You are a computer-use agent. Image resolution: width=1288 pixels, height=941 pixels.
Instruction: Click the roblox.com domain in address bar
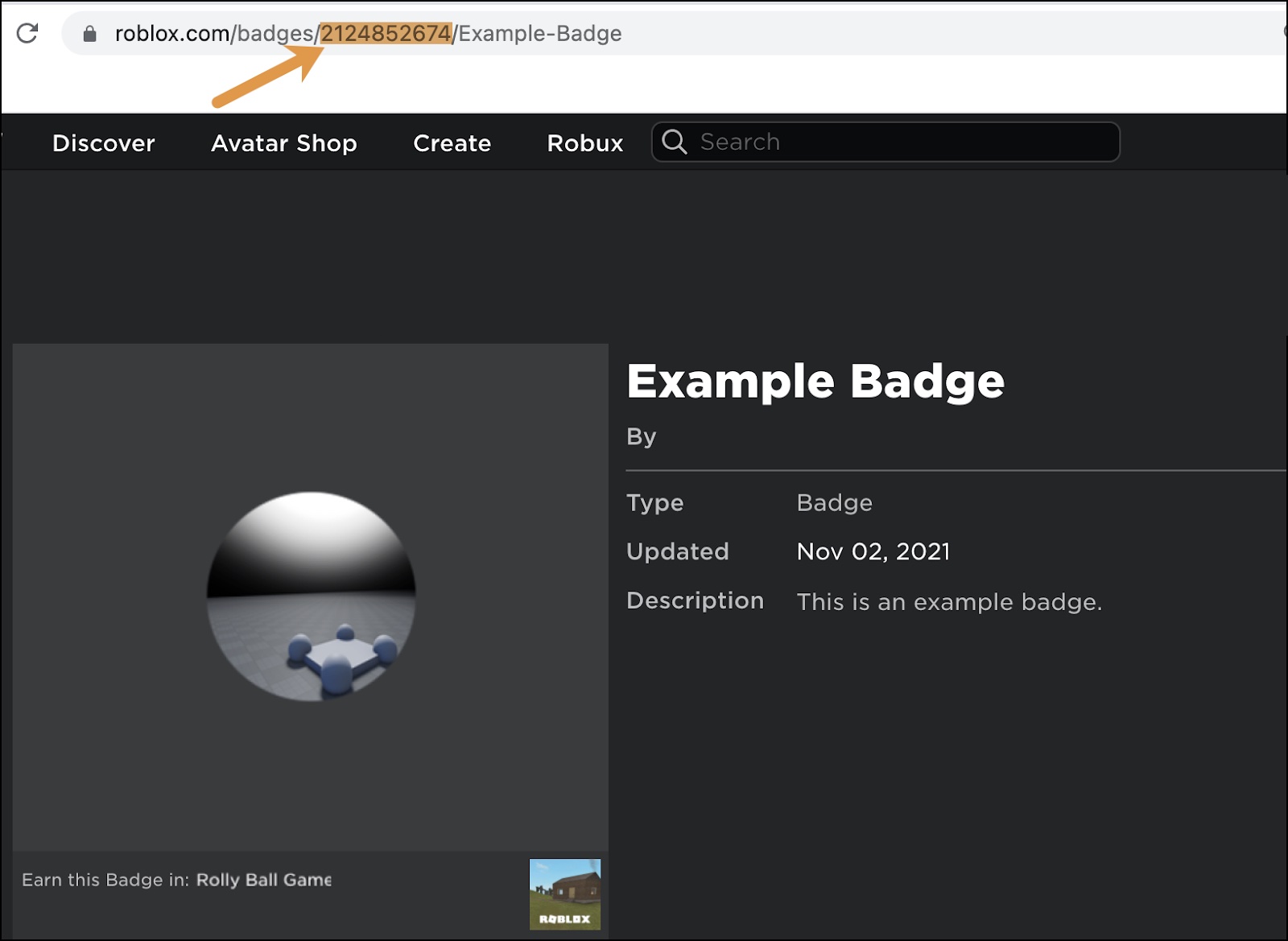click(x=171, y=34)
